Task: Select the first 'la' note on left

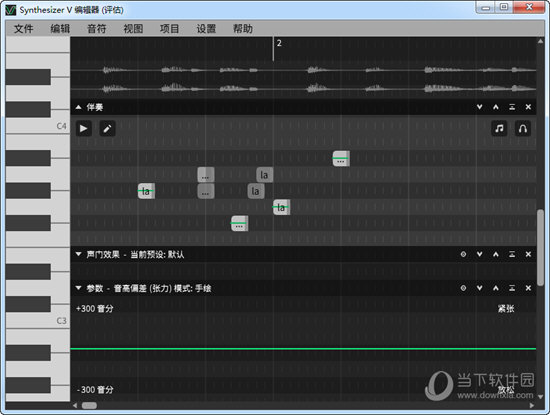Action: pos(146,191)
